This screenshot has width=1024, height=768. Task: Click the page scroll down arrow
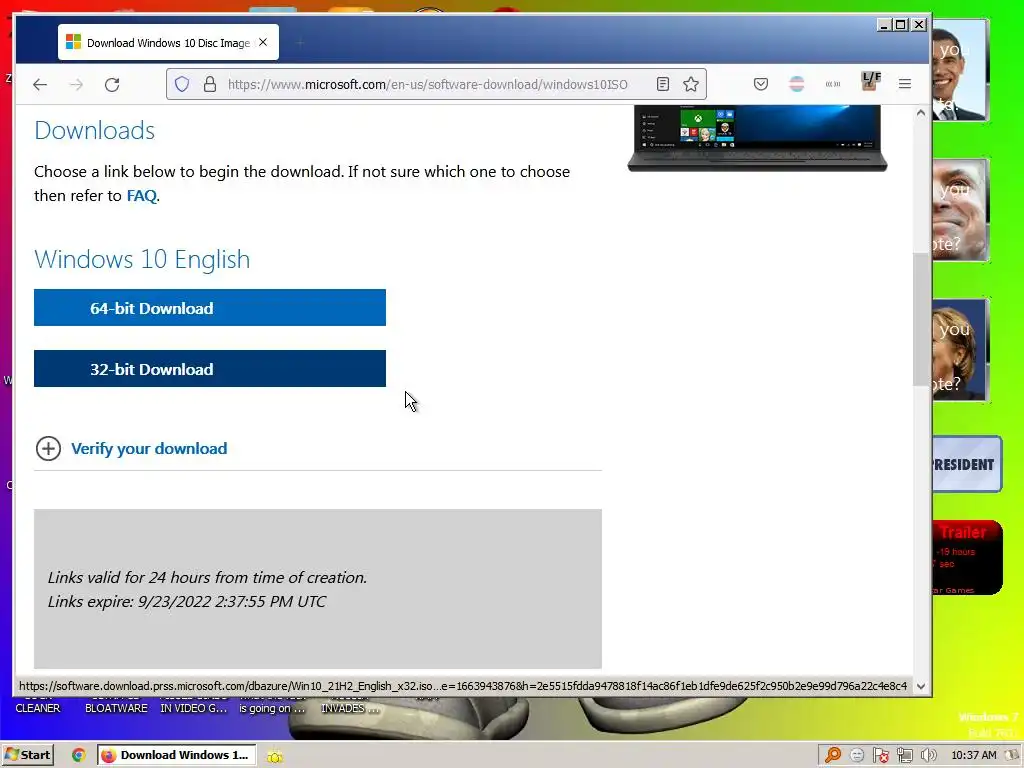point(921,686)
